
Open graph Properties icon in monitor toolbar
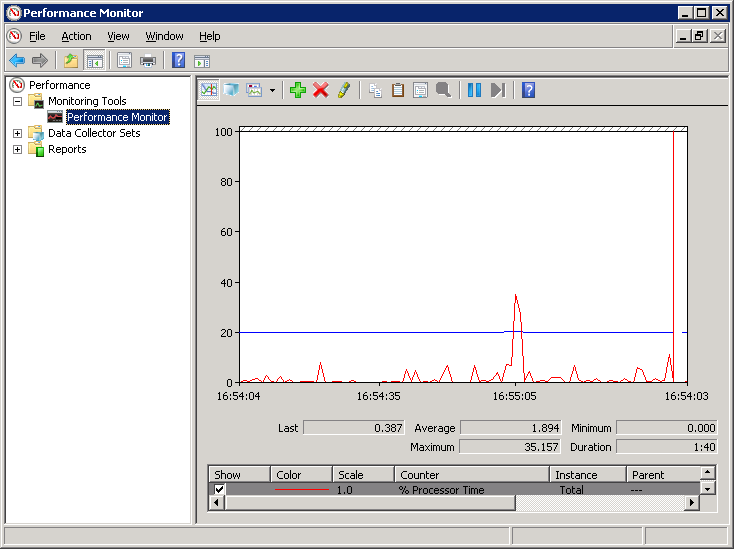tap(420, 90)
